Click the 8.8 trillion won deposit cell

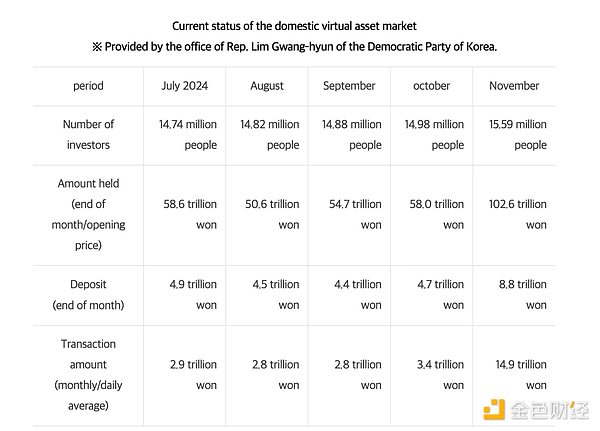[x=516, y=294]
